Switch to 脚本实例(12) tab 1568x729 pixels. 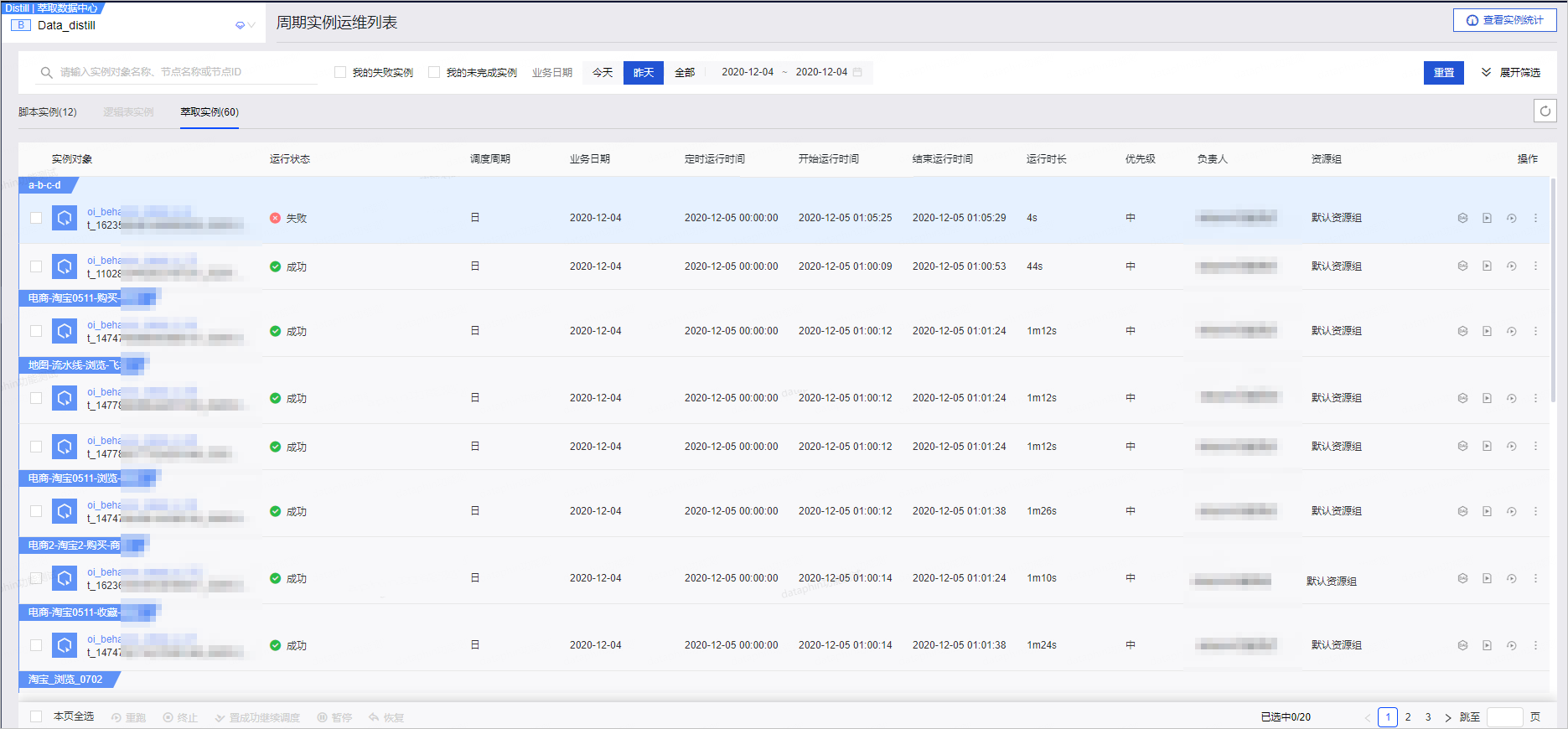point(48,112)
